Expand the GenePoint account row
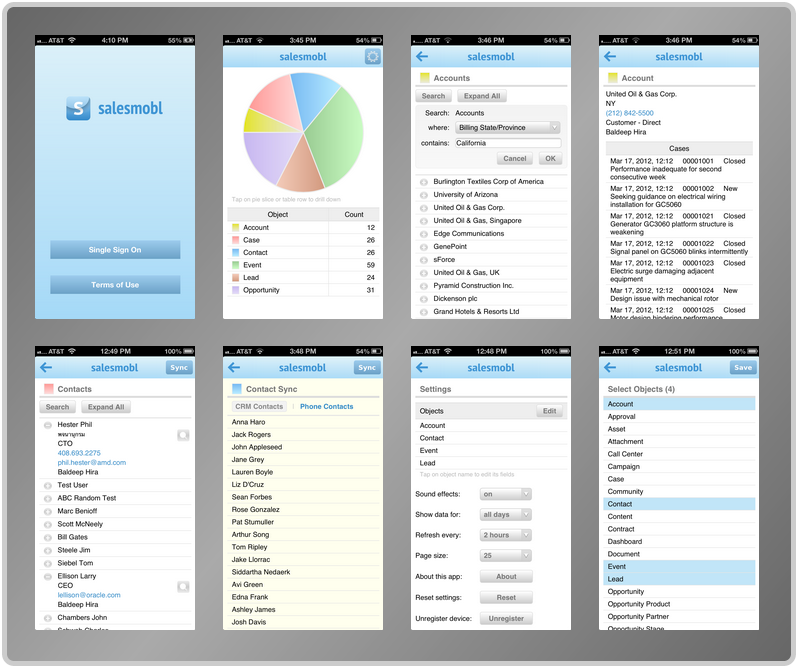Viewport: 800px width, 666px height. click(423, 247)
